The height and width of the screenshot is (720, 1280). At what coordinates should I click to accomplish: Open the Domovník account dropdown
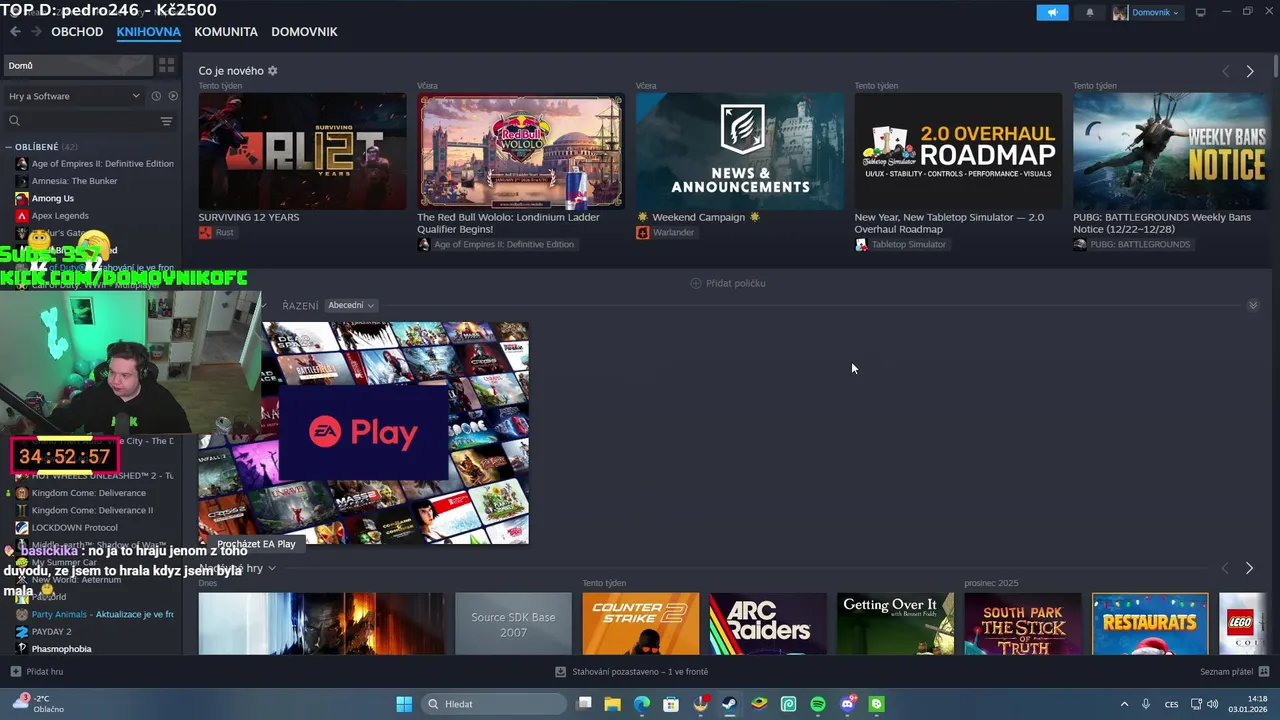coord(1146,12)
